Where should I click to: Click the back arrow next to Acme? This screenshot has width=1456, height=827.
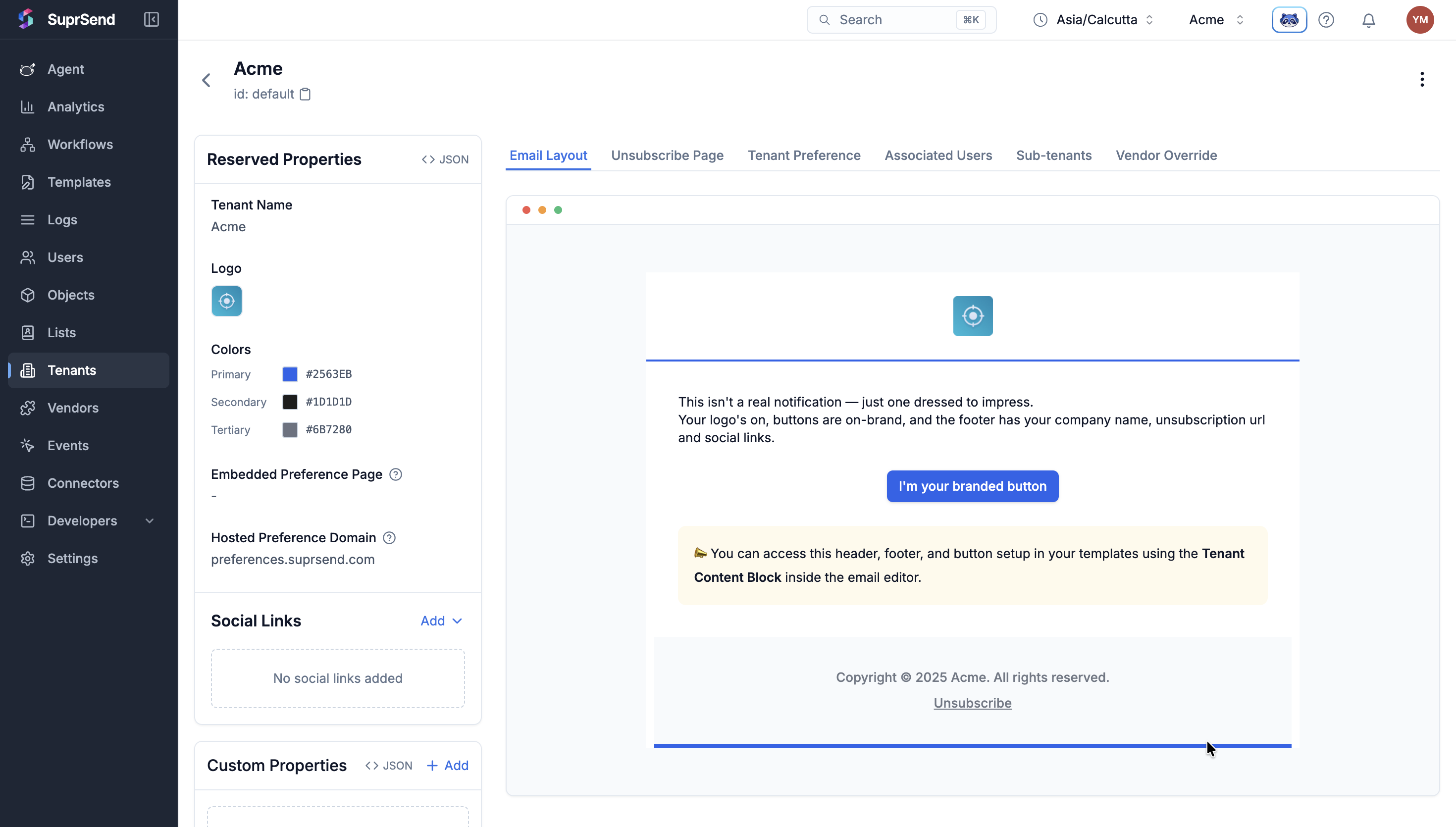coord(207,80)
